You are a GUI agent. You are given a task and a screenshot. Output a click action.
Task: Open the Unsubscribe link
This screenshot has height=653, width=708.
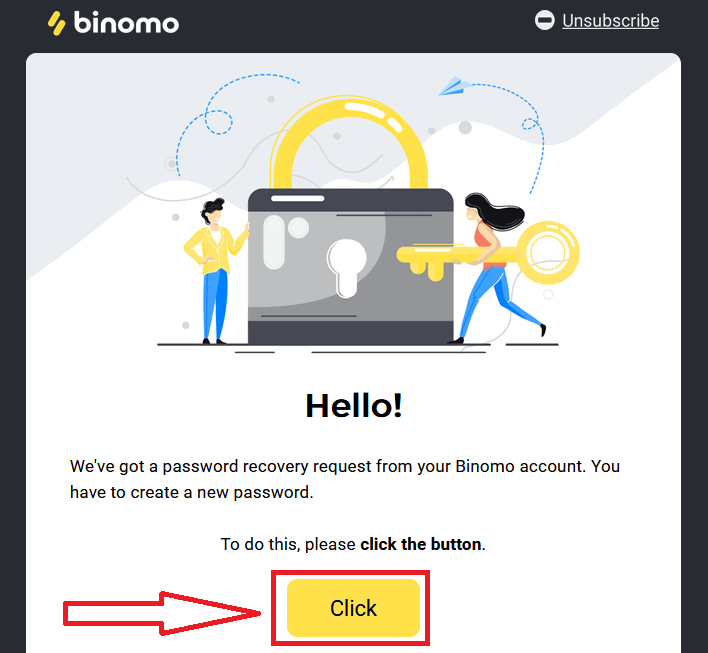tap(610, 21)
